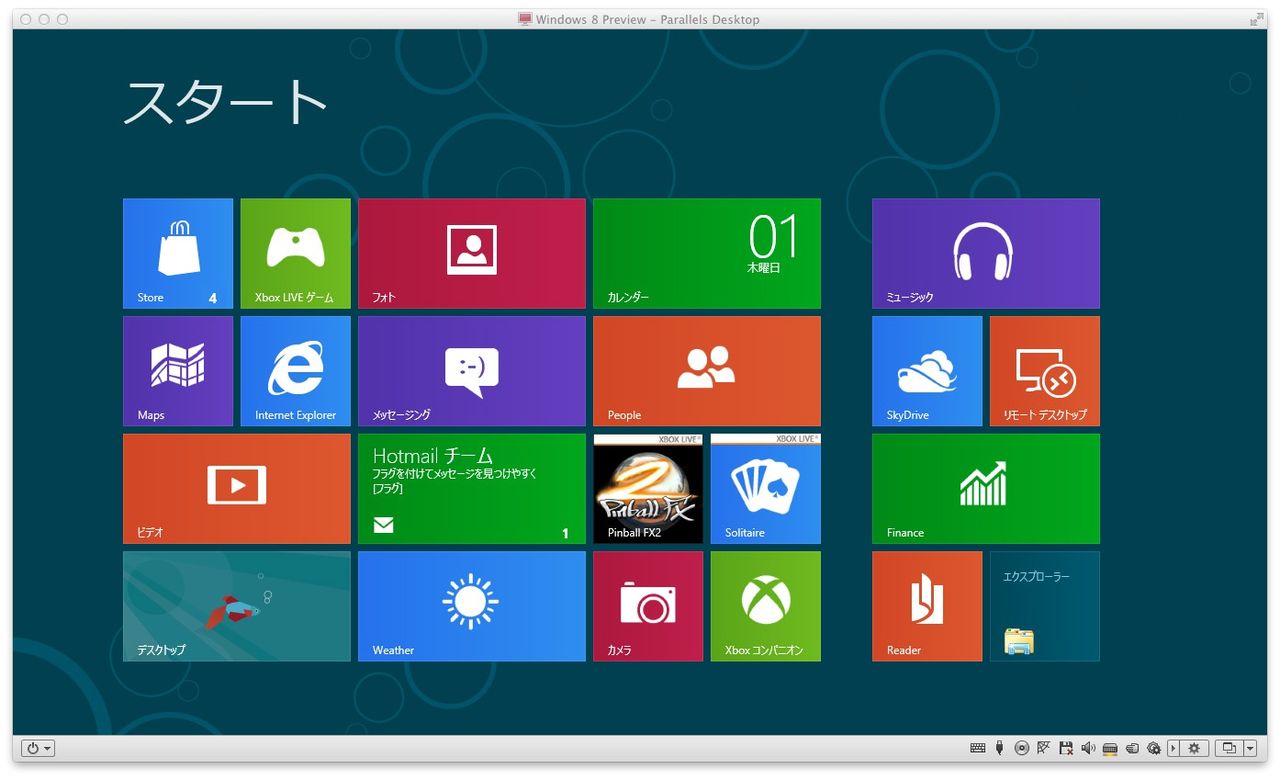Viewport: 1280px width, 780px height.
Task: Open the カレンダー calendar tile
Action: click(x=707, y=253)
